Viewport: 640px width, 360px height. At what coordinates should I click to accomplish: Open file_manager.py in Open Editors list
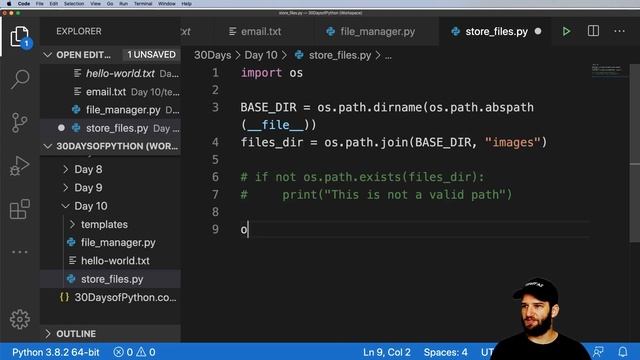(110, 110)
